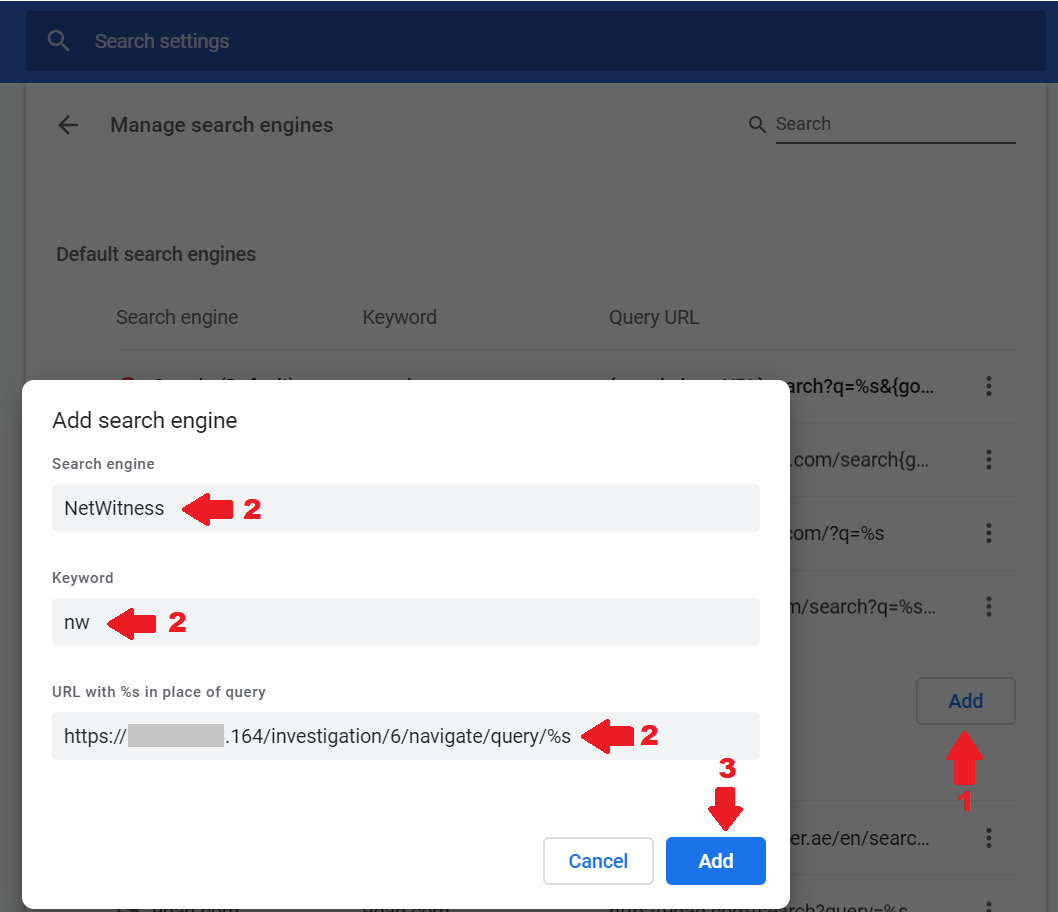
Task: Open more actions for the m/search?q=%s row
Action: coord(989,606)
